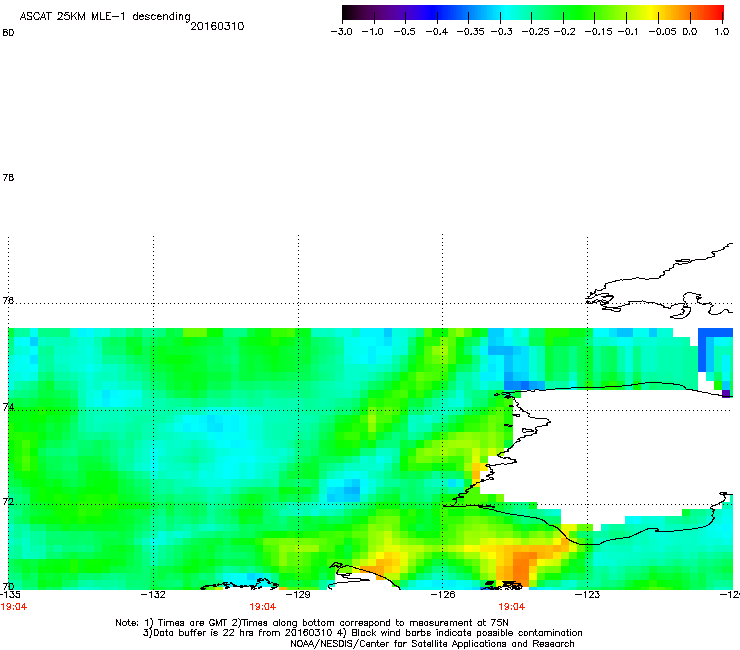Click the note 'Times are GMT' line
This screenshot has width=740, height=650.
[312, 623]
